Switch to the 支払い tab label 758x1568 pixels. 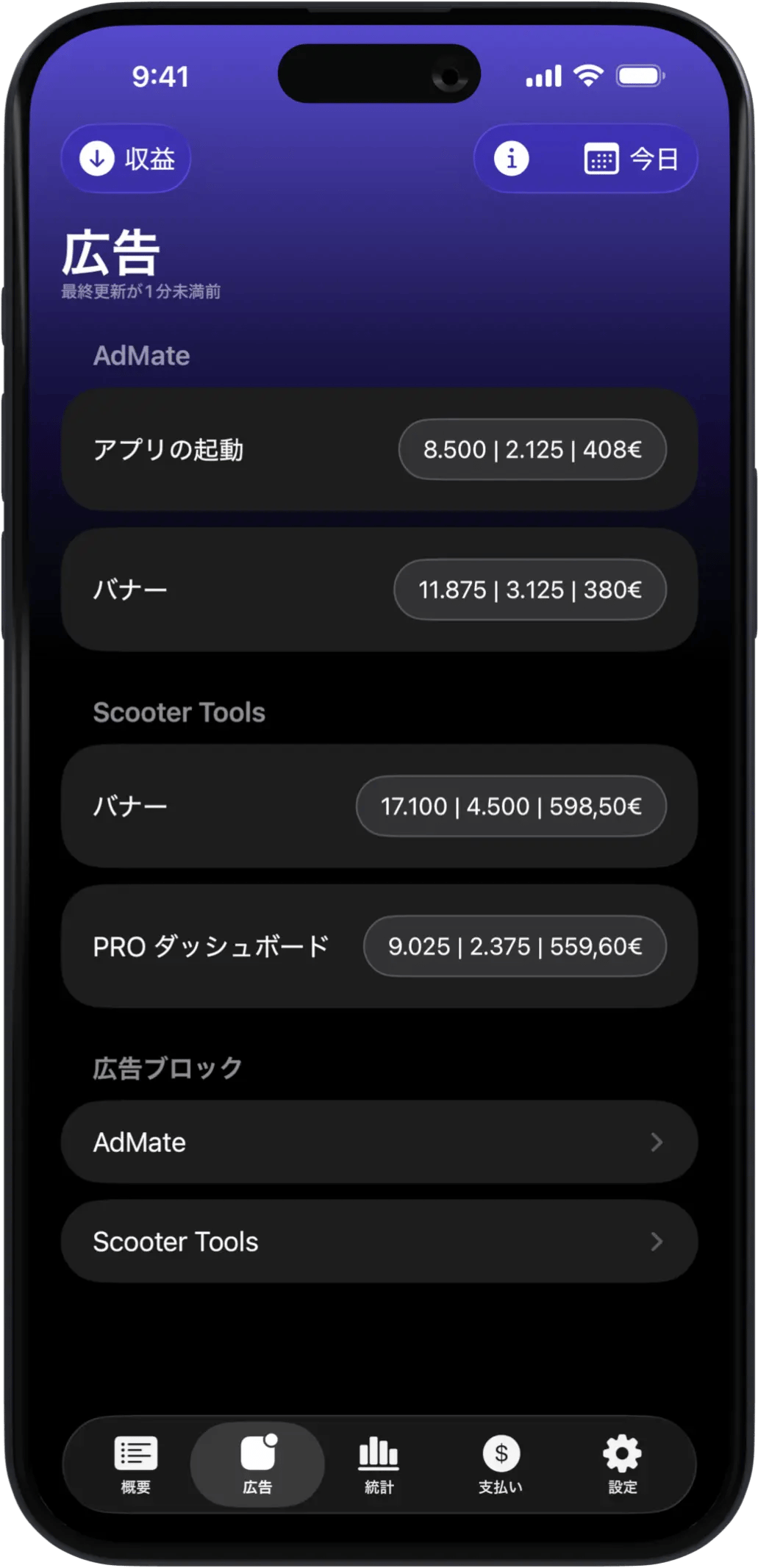click(x=501, y=1487)
